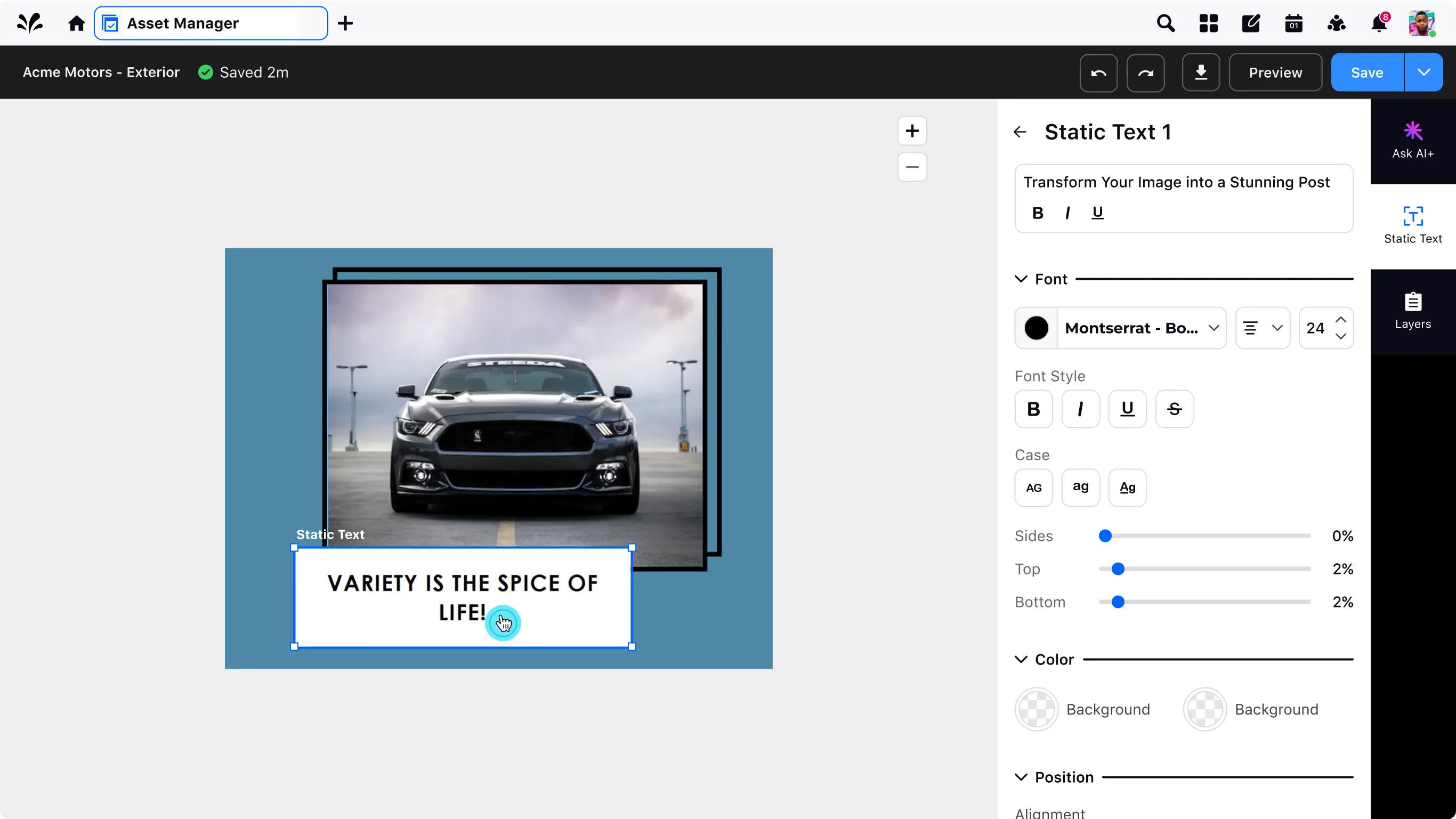Toggle bold under Font Style
Screen dimensions: 1456x819
pyautogui.click(x=1033, y=409)
